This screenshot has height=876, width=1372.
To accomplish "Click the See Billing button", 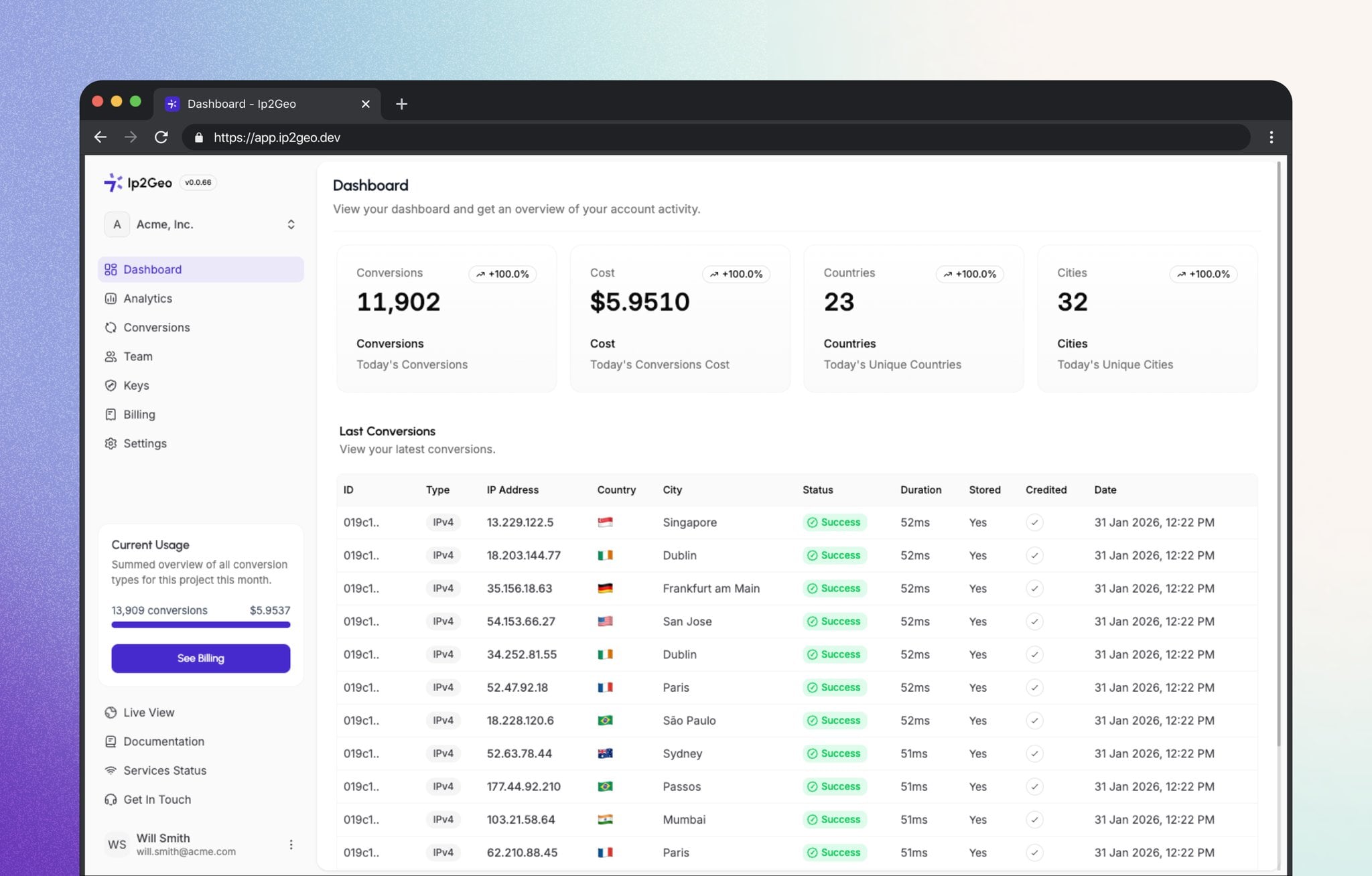I will pyautogui.click(x=200, y=658).
